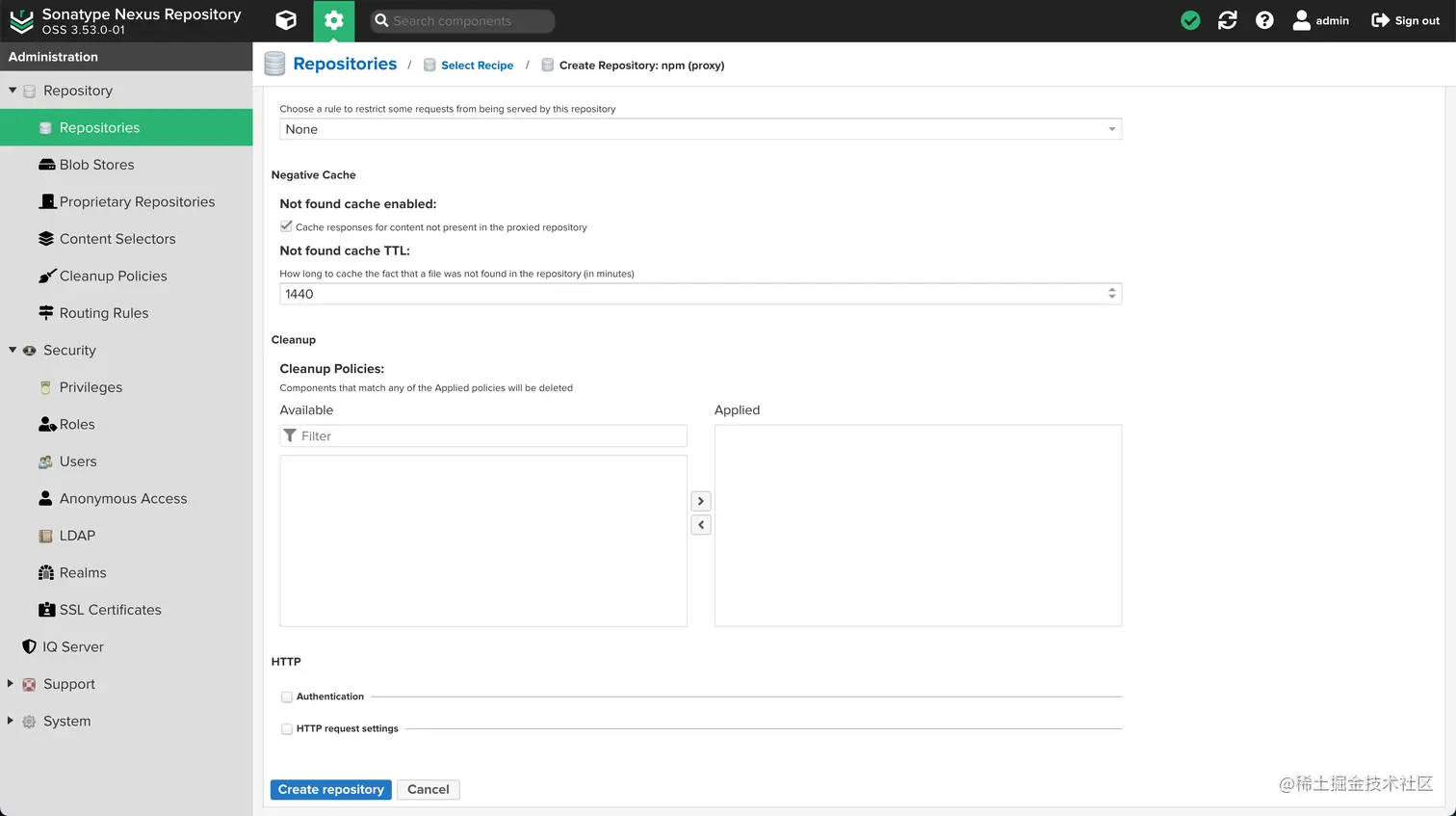The height and width of the screenshot is (816, 1456).
Task: Click the Create repository button
Action: 330,790
